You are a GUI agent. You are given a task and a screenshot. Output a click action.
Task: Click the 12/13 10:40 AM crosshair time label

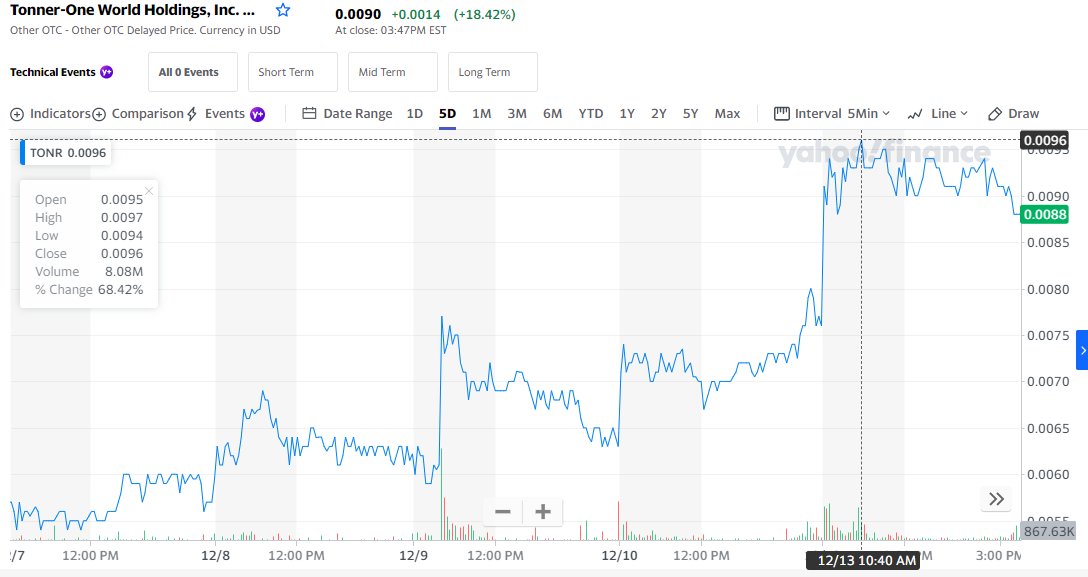[863, 560]
